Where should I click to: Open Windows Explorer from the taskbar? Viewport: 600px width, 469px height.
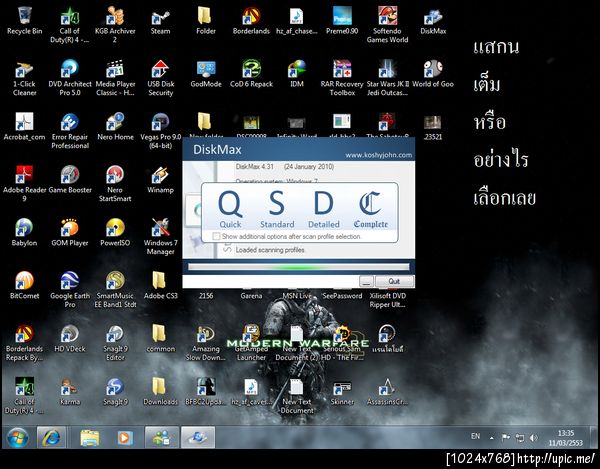tap(90, 438)
